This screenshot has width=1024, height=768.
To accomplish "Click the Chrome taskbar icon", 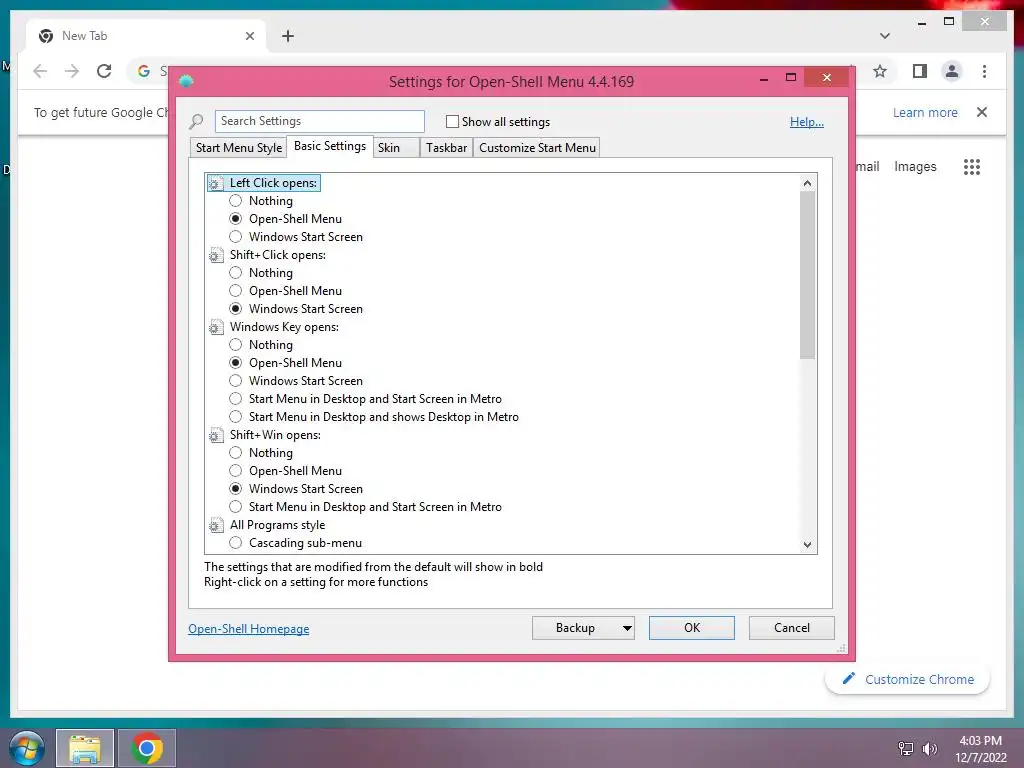I will (x=147, y=748).
